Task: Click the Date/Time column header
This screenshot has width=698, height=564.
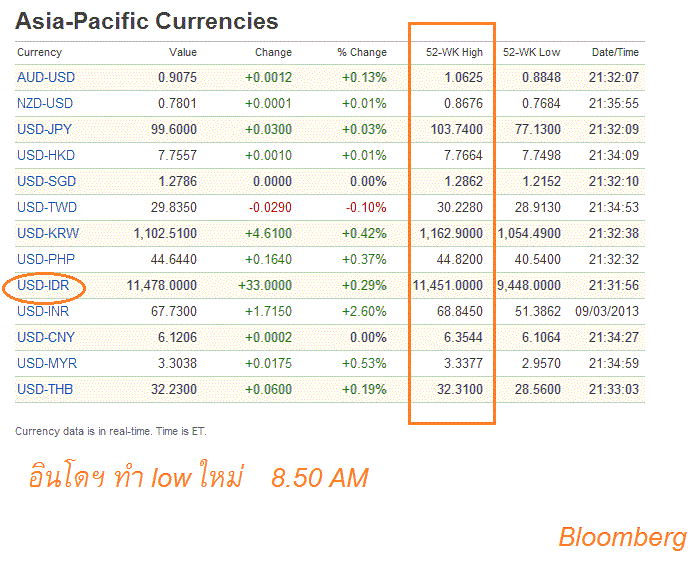Action: (x=616, y=52)
